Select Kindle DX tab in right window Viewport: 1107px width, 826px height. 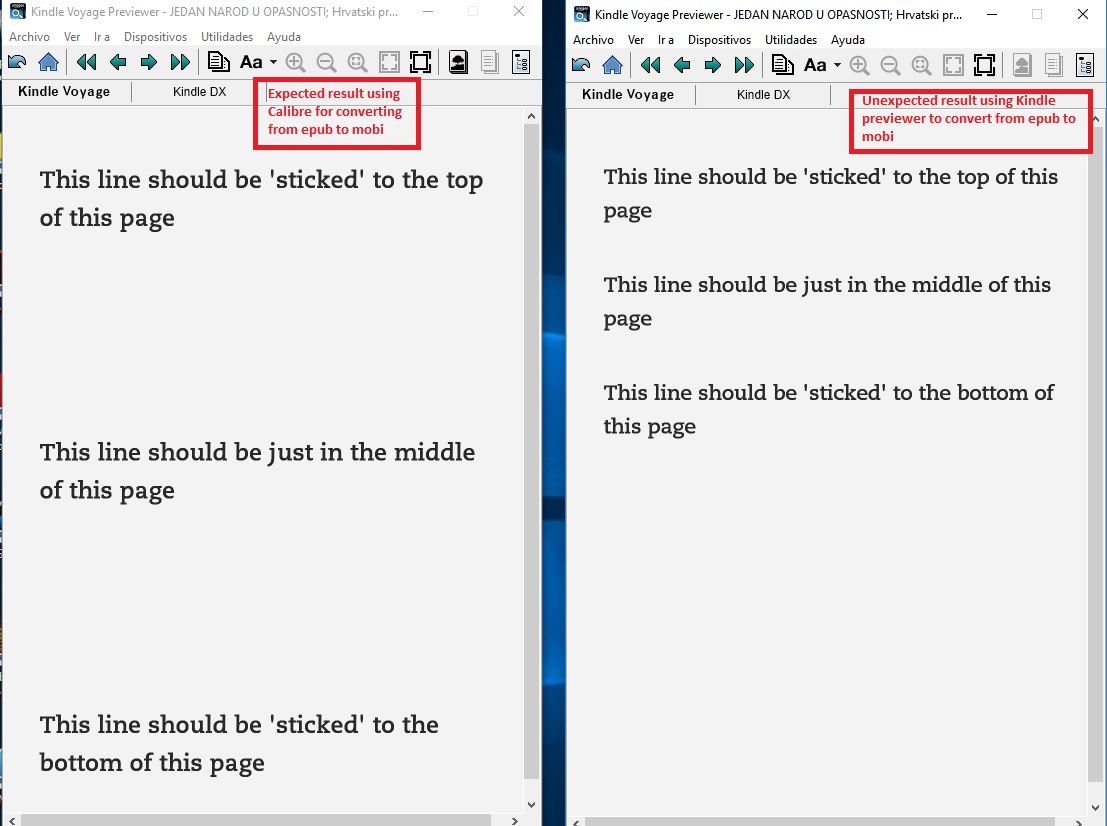[x=764, y=95]
